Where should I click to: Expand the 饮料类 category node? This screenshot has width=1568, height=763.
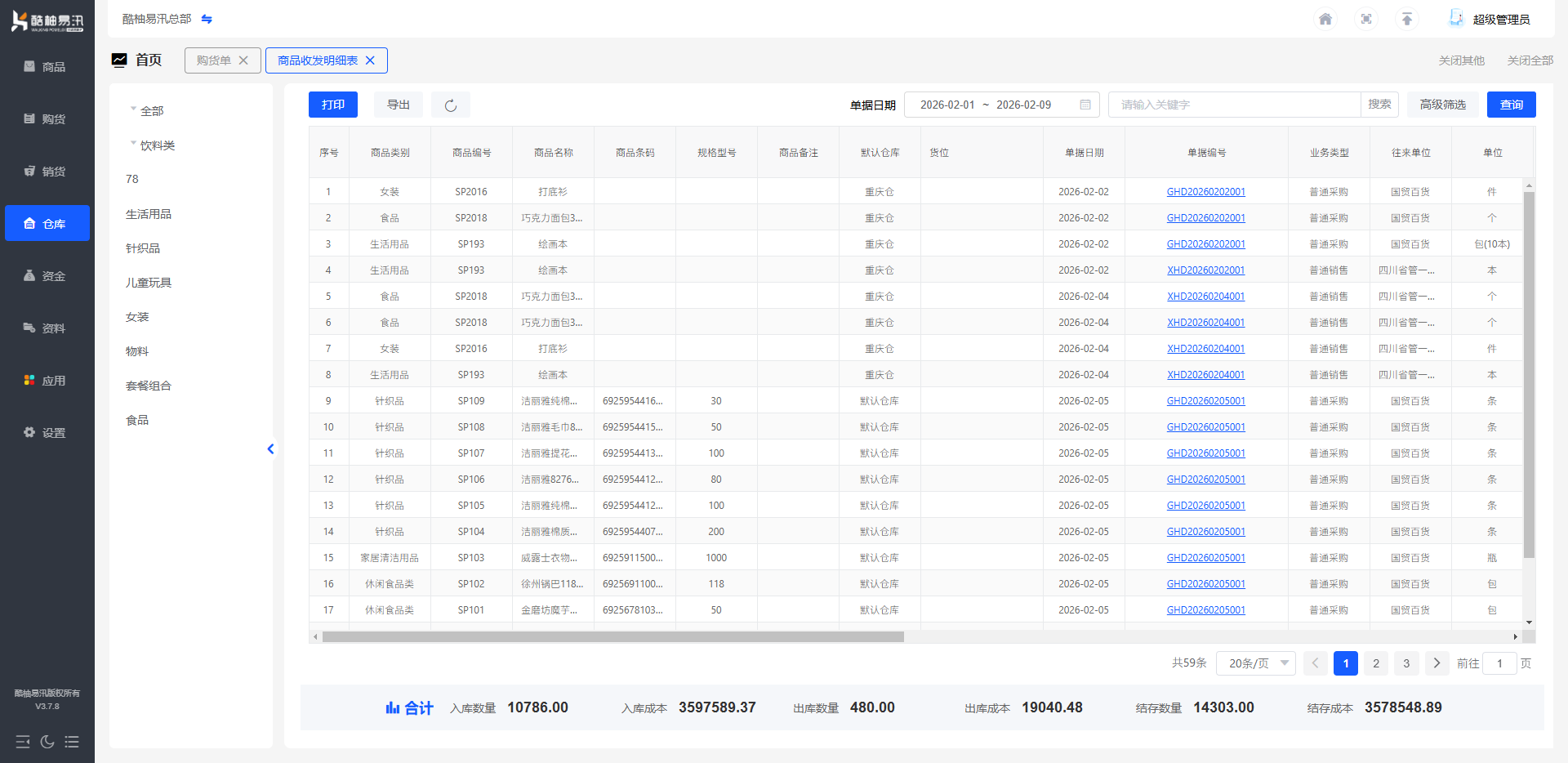(x=133, y=144)
